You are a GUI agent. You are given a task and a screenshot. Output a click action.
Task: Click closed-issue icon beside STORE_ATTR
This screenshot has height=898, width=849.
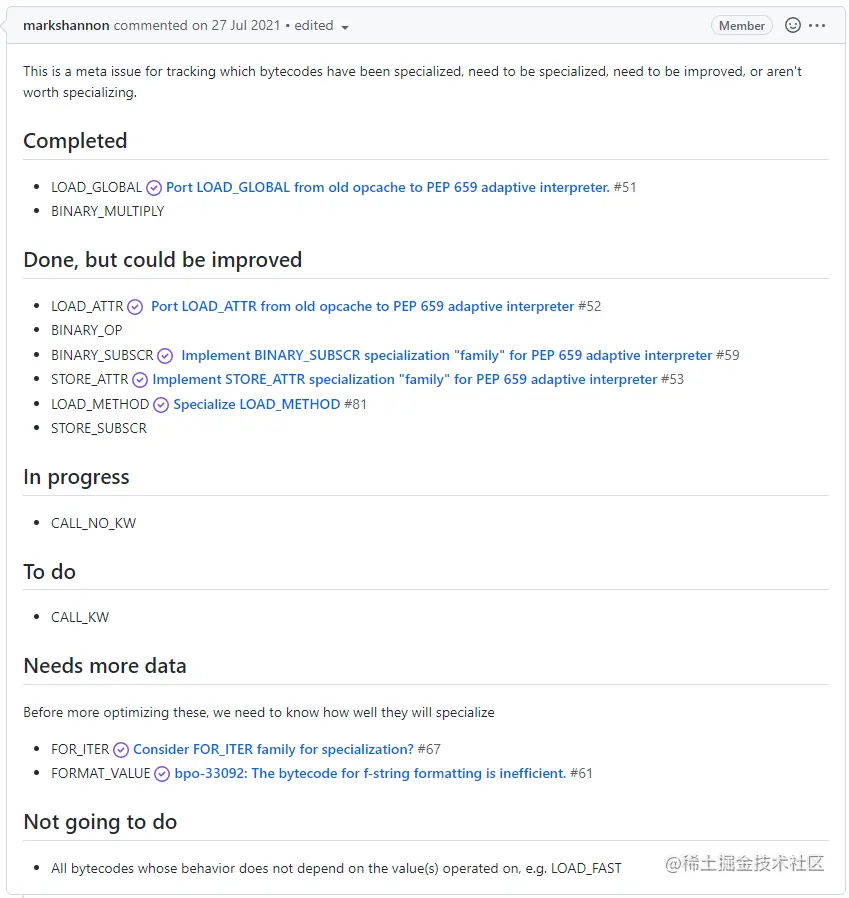pos(140,380)
